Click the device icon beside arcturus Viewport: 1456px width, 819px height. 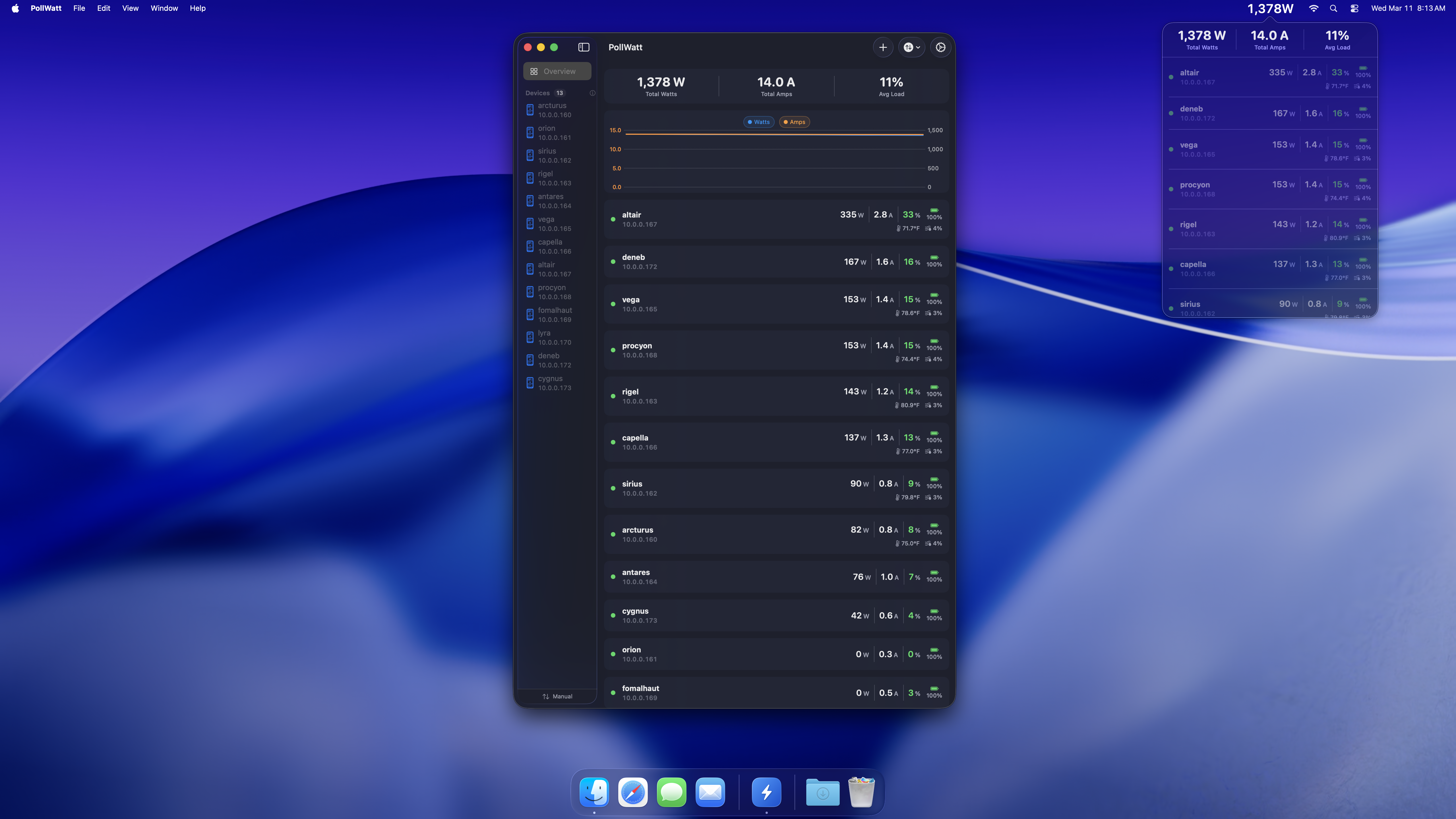pos(530,110)
